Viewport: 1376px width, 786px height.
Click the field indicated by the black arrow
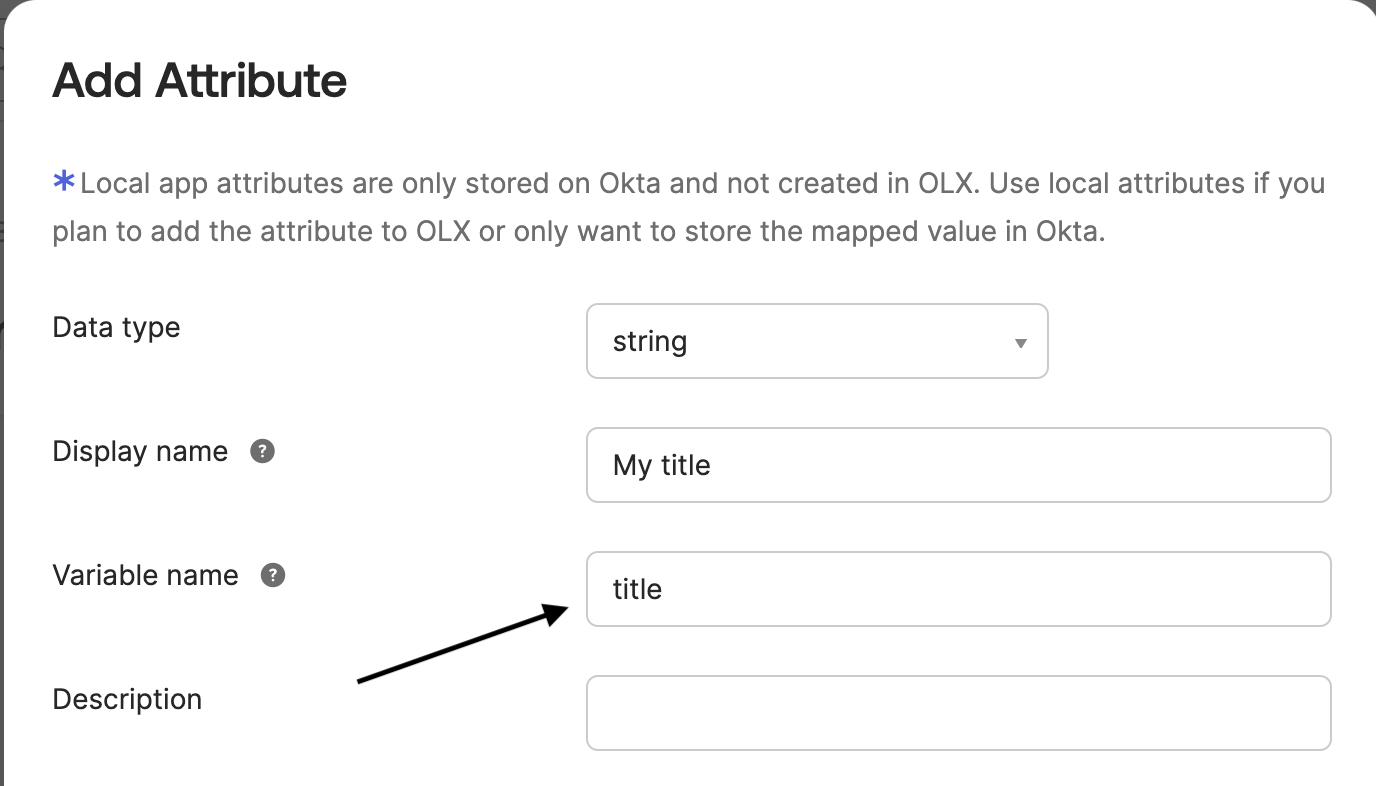[x=957, y=589]
